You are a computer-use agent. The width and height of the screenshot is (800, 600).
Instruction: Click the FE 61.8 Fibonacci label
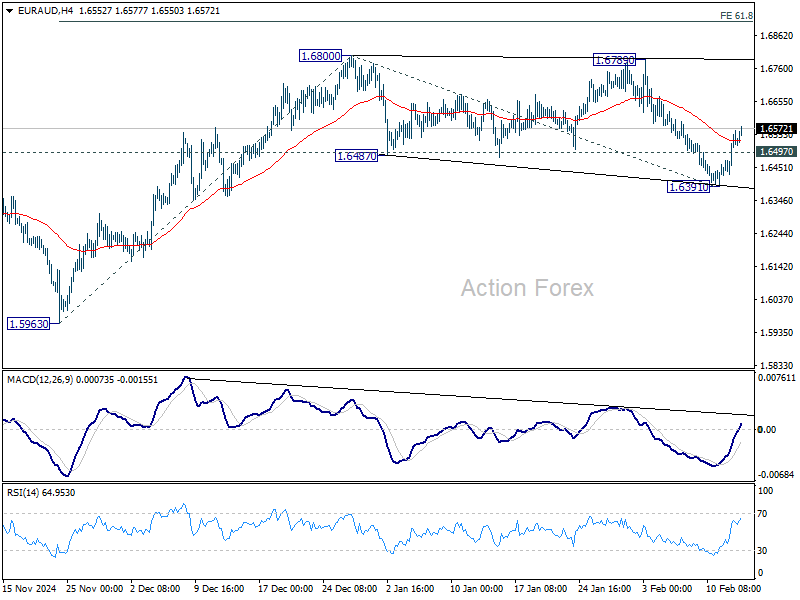tap(736, 16)
